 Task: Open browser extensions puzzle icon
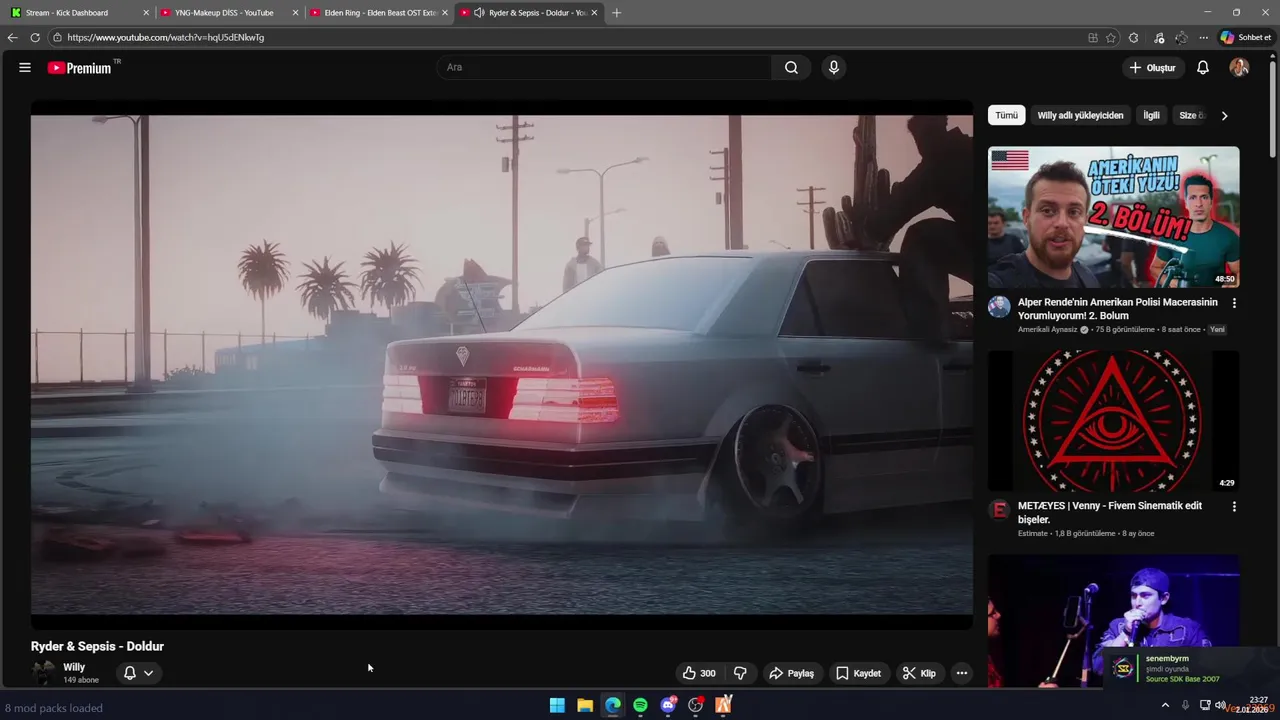click(1133, 38)
